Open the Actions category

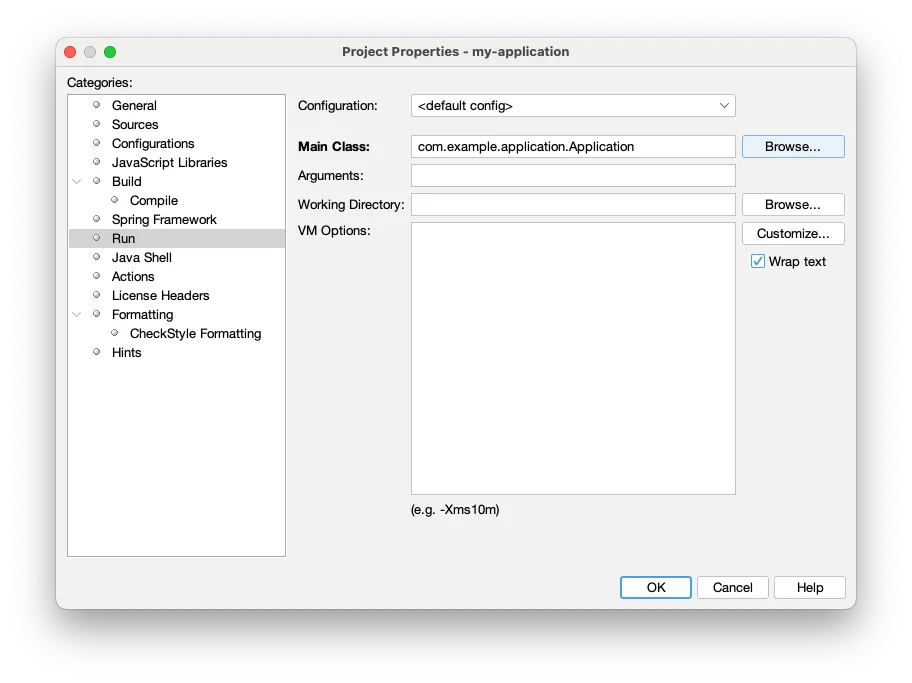(x=133, y=276)
